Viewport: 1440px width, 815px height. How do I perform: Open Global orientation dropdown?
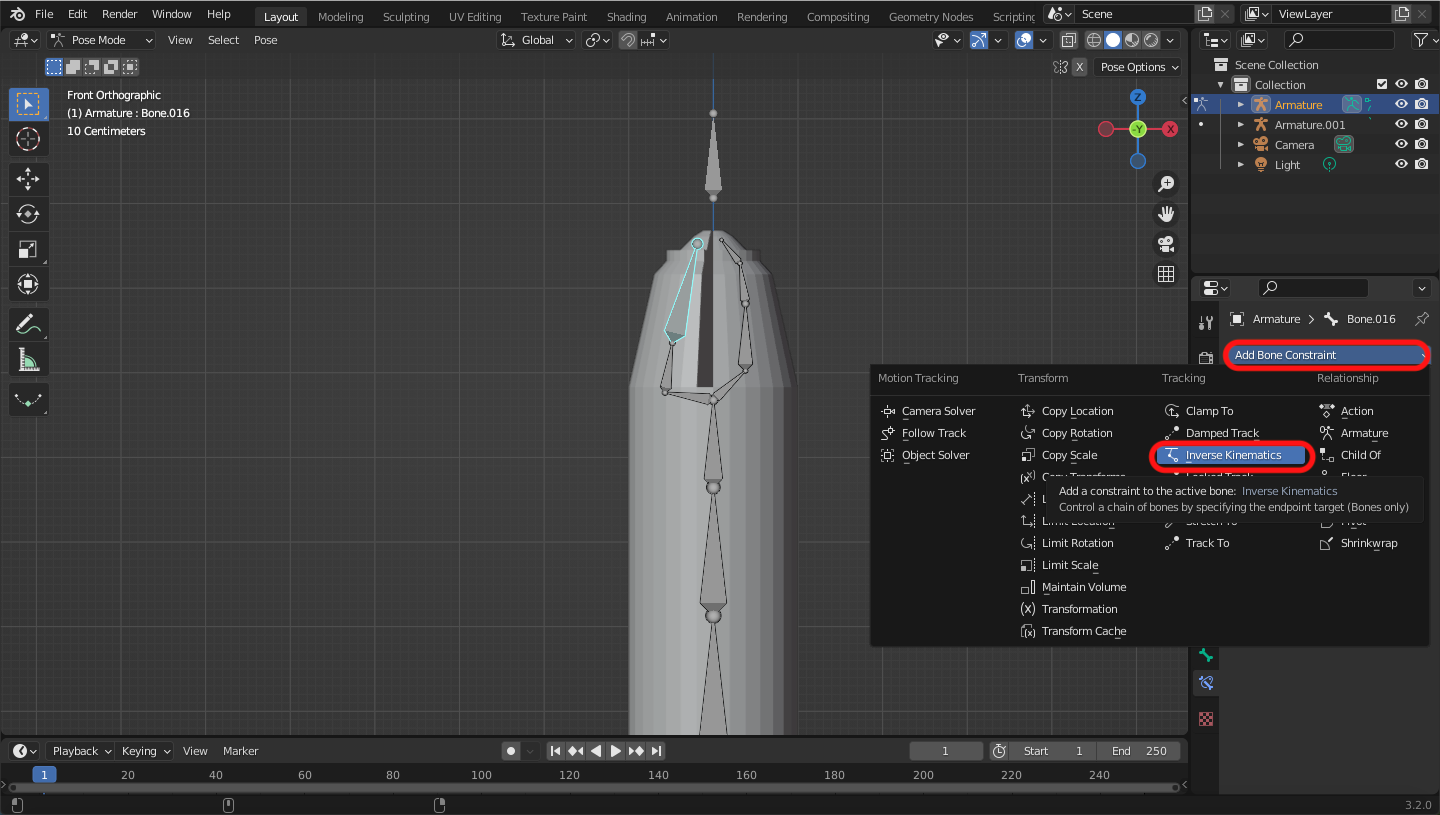pos(537,40)
